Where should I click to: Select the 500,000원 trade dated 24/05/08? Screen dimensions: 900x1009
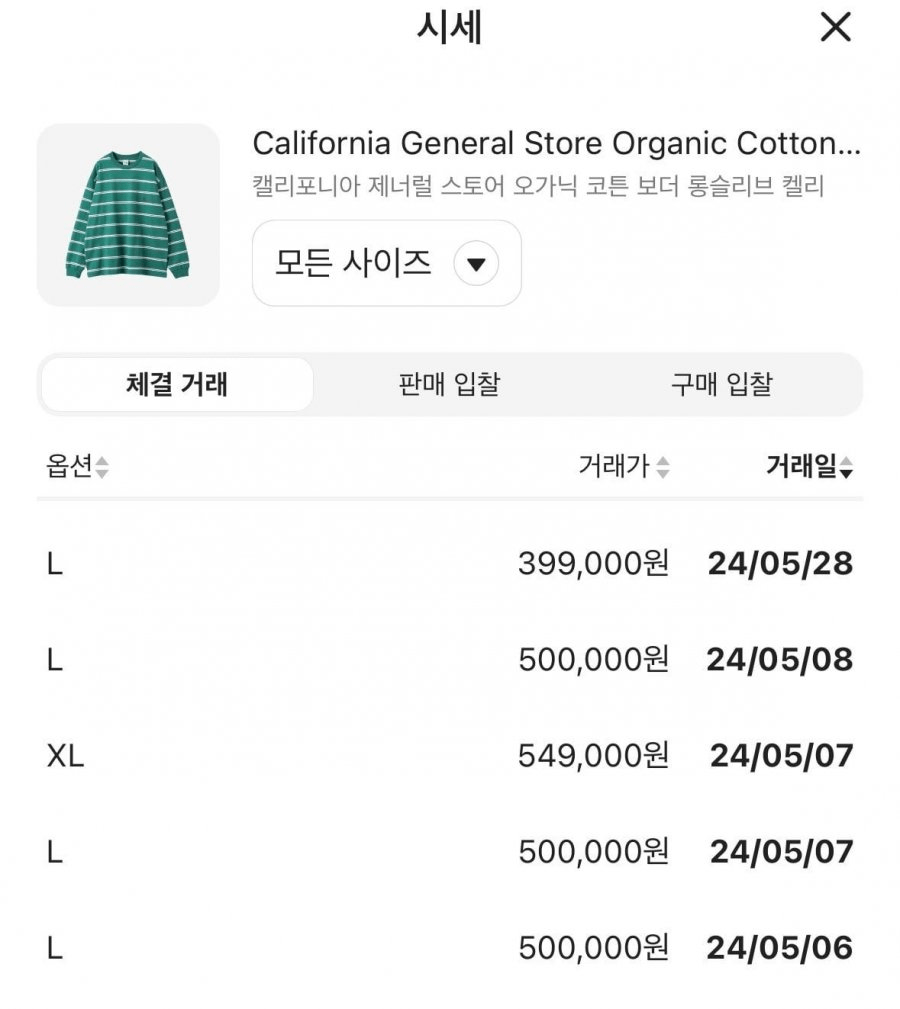coord(450,660)
